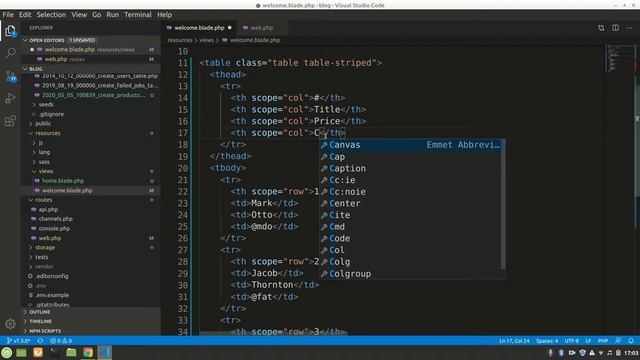
Task: Choose the Colgroup suggestion
Action: click(x=410, y=274)
